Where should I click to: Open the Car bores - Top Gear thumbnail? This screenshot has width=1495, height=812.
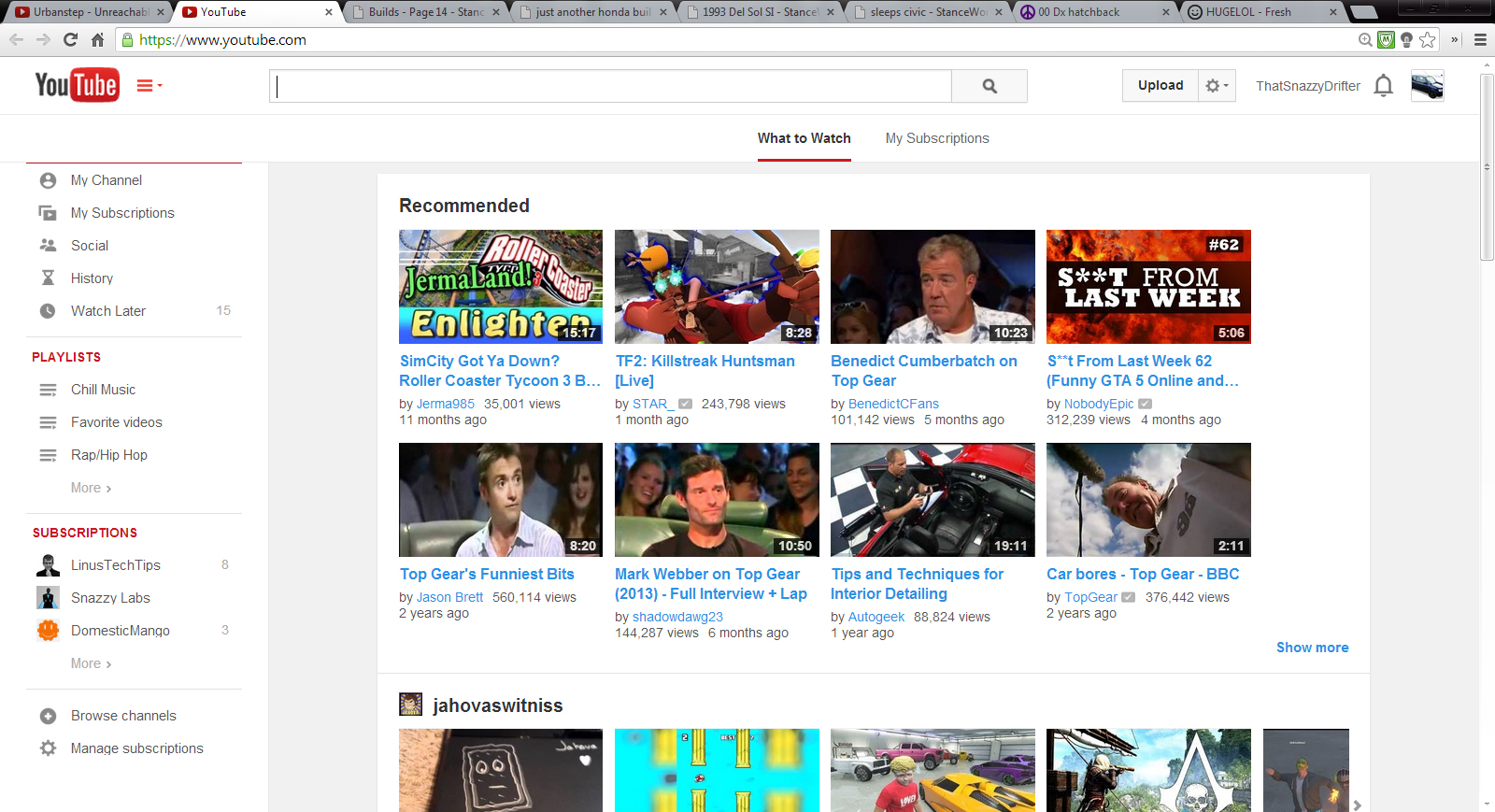1148,500
